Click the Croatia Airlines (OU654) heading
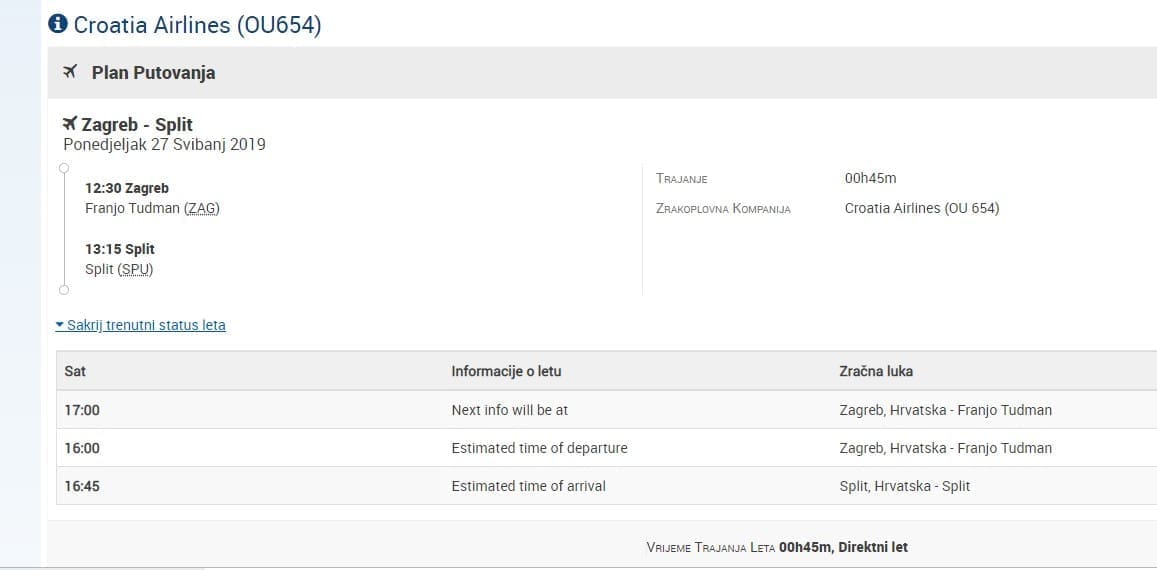 tap(197, 25)
